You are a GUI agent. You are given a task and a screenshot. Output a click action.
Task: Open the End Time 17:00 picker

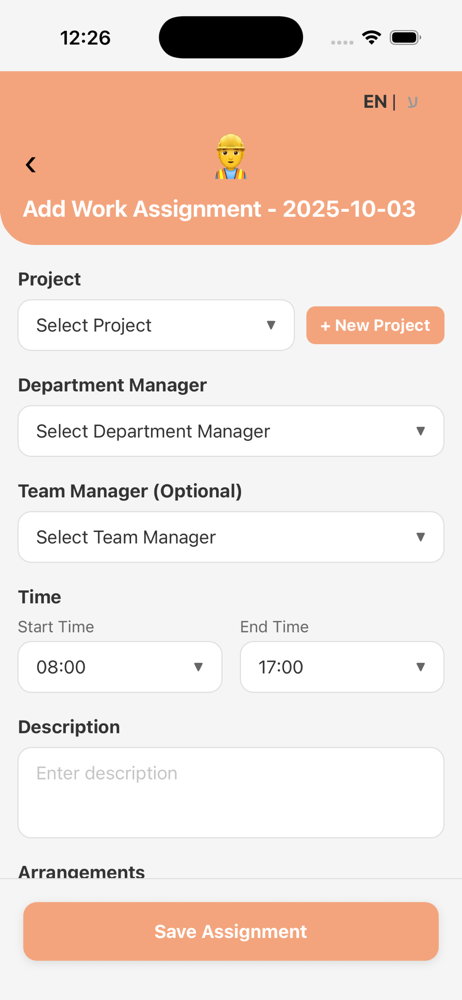tap(342, 667)
